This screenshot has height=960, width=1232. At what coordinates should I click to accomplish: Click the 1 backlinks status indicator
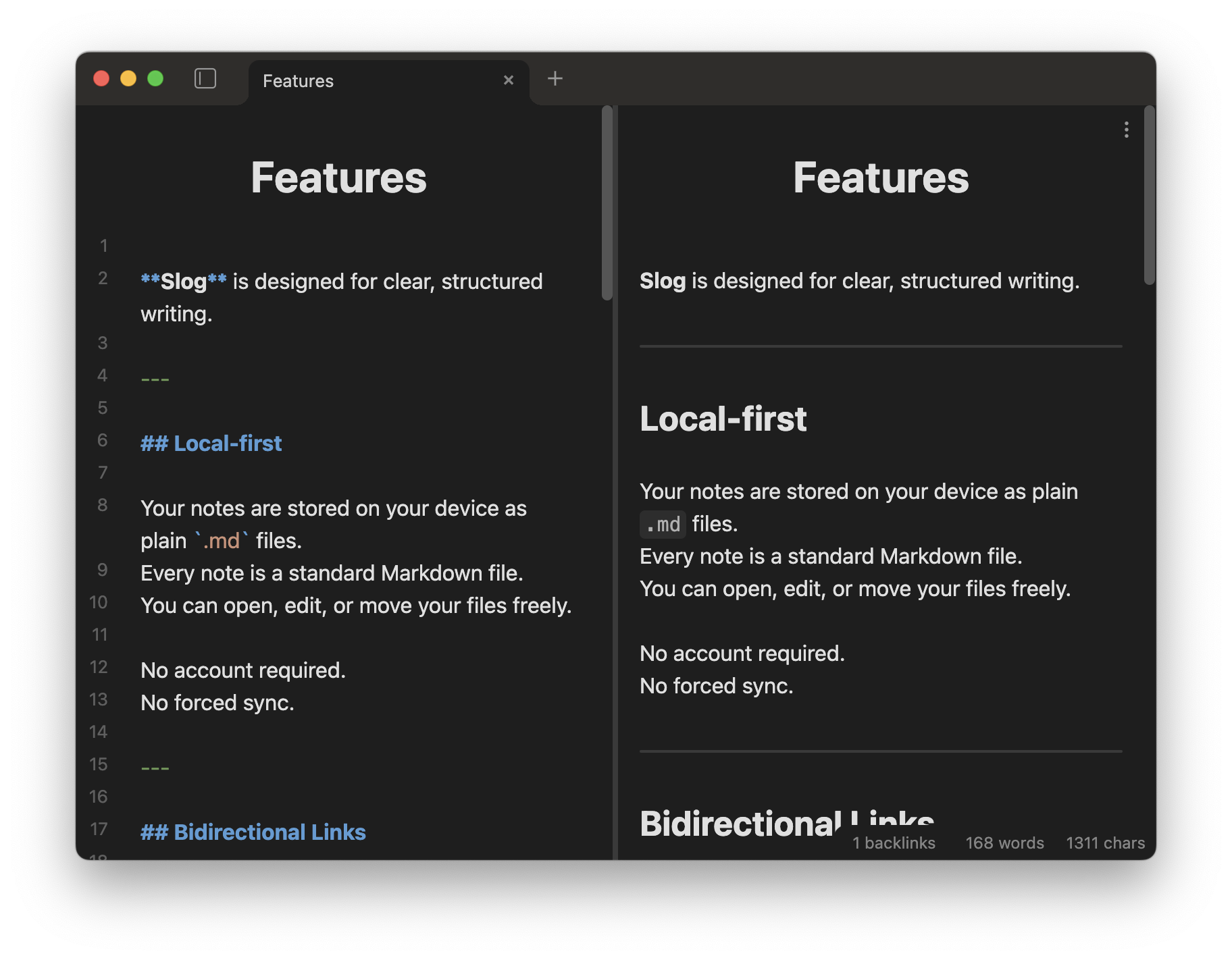[893, 843]
